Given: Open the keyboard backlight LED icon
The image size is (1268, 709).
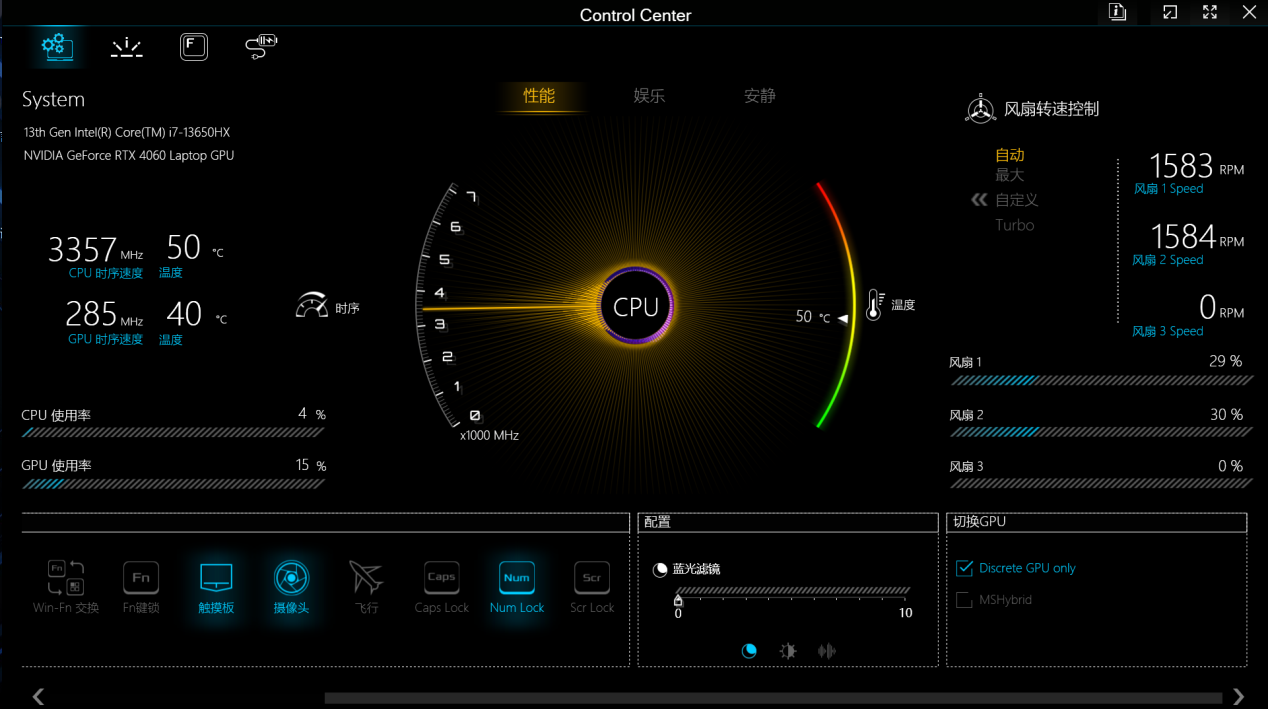Looking at the screenshot, I should (x=126, y=47).
